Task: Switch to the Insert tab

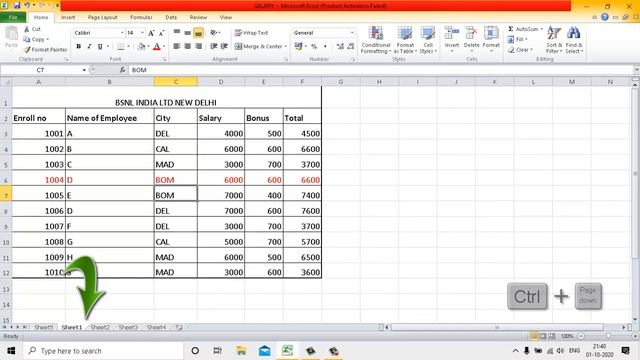Action: coord(68,17)
